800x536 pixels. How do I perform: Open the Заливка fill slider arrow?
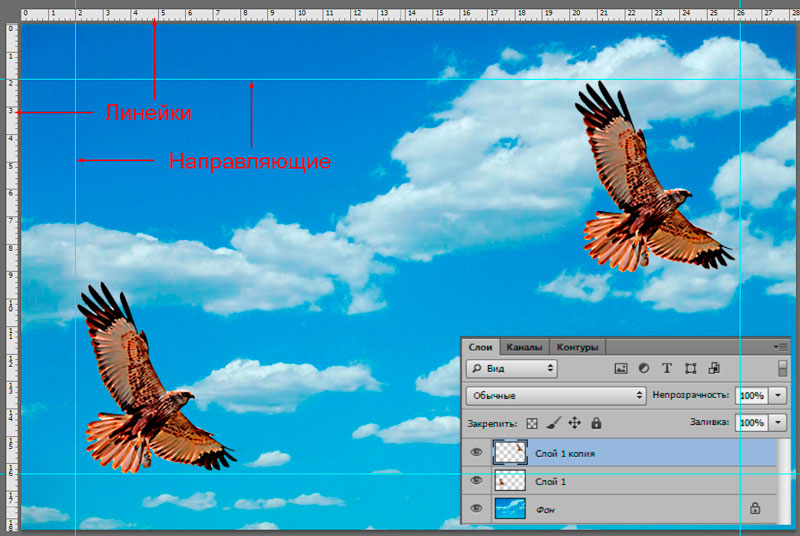(778, 422)
